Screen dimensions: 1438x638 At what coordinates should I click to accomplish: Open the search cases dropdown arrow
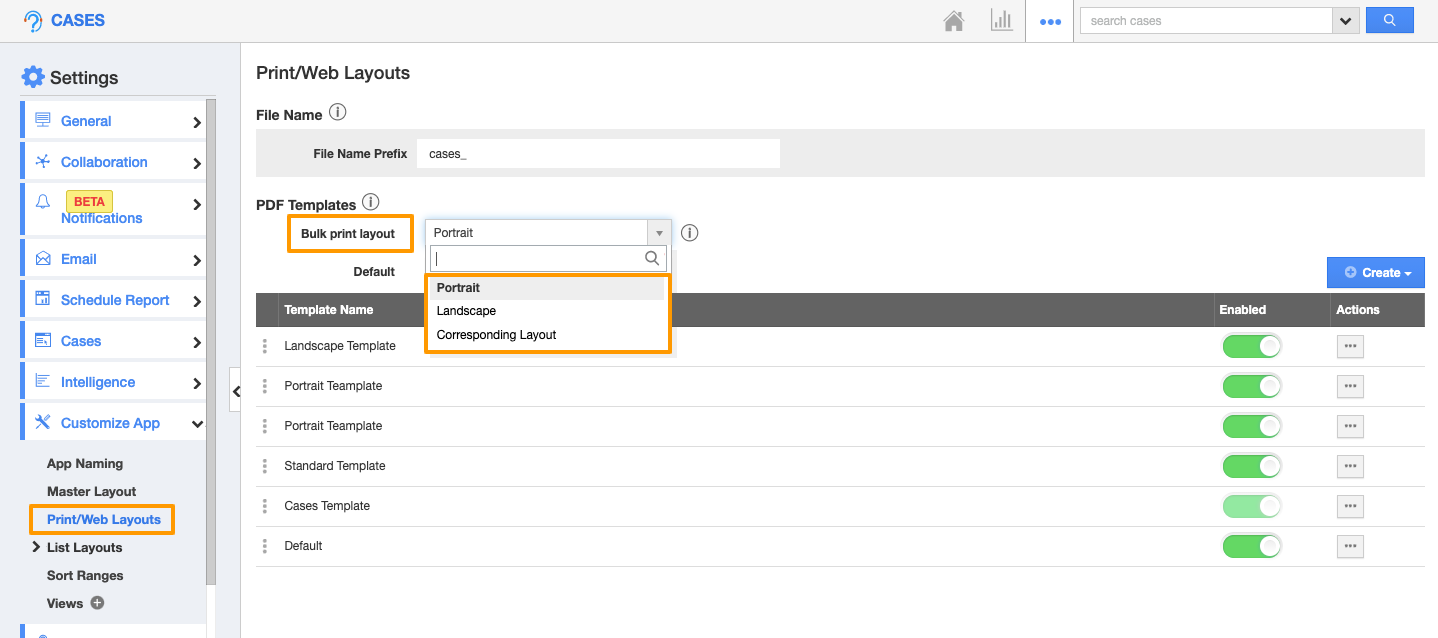1345,20
